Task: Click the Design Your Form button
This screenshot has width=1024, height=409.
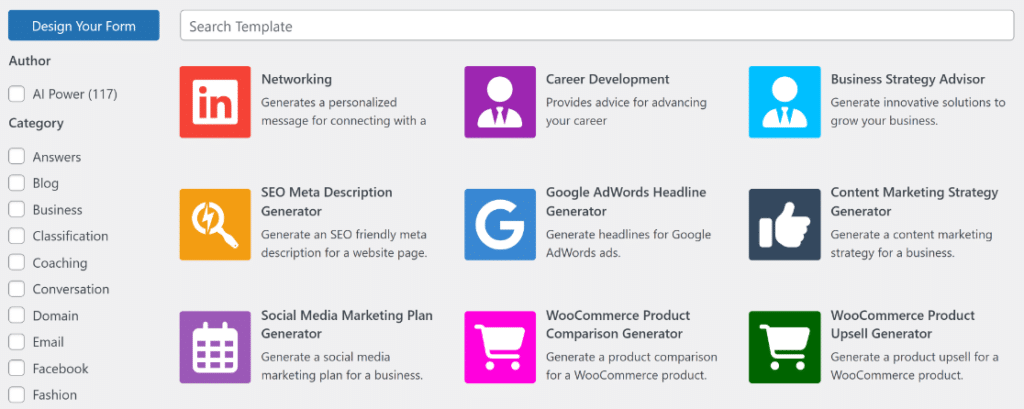Action: (84, 25)
